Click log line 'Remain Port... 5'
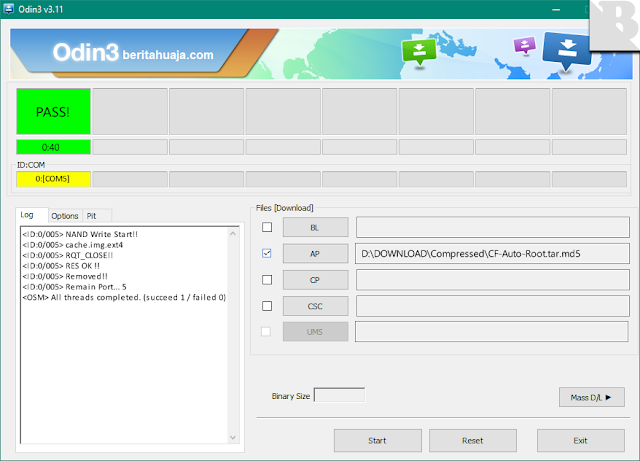The width and height of the screenshot is (640, 461). click(75, 287)
